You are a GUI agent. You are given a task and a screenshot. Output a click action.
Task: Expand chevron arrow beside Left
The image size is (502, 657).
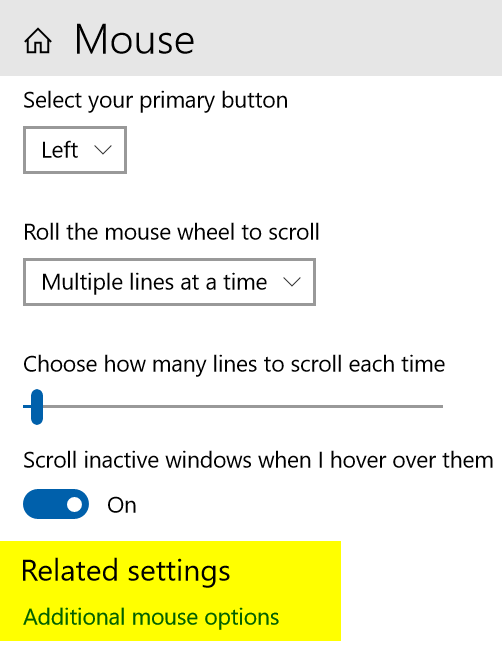[x=103, y=150]
